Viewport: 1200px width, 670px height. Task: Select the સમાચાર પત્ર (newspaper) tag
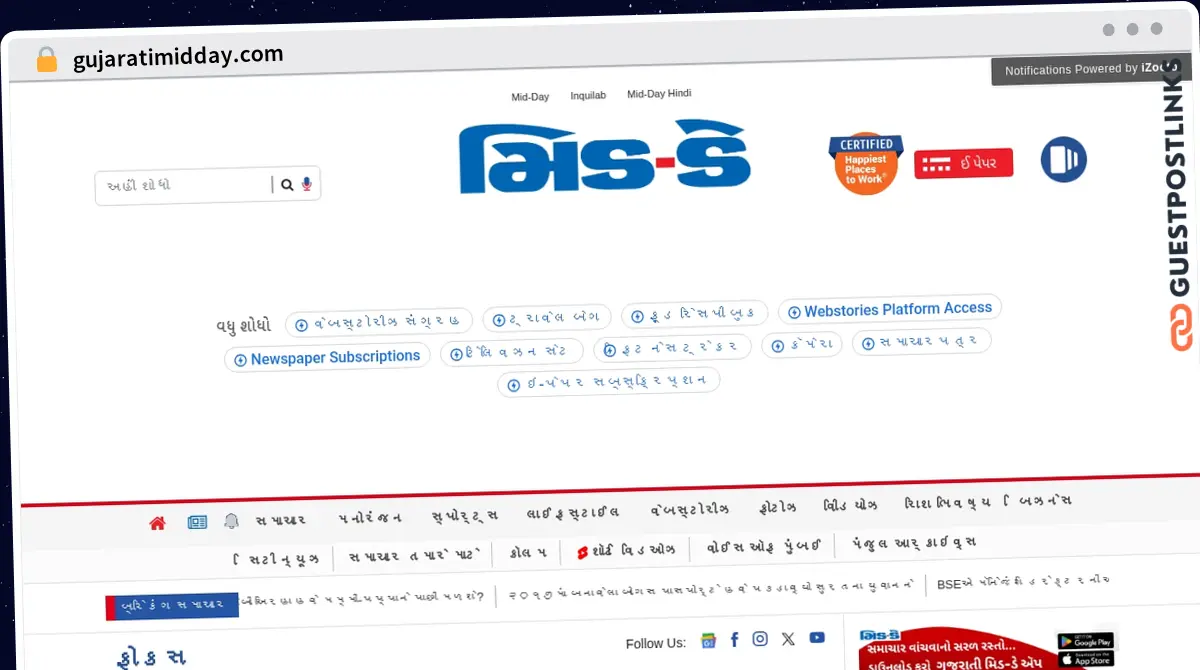pos(922,341)
